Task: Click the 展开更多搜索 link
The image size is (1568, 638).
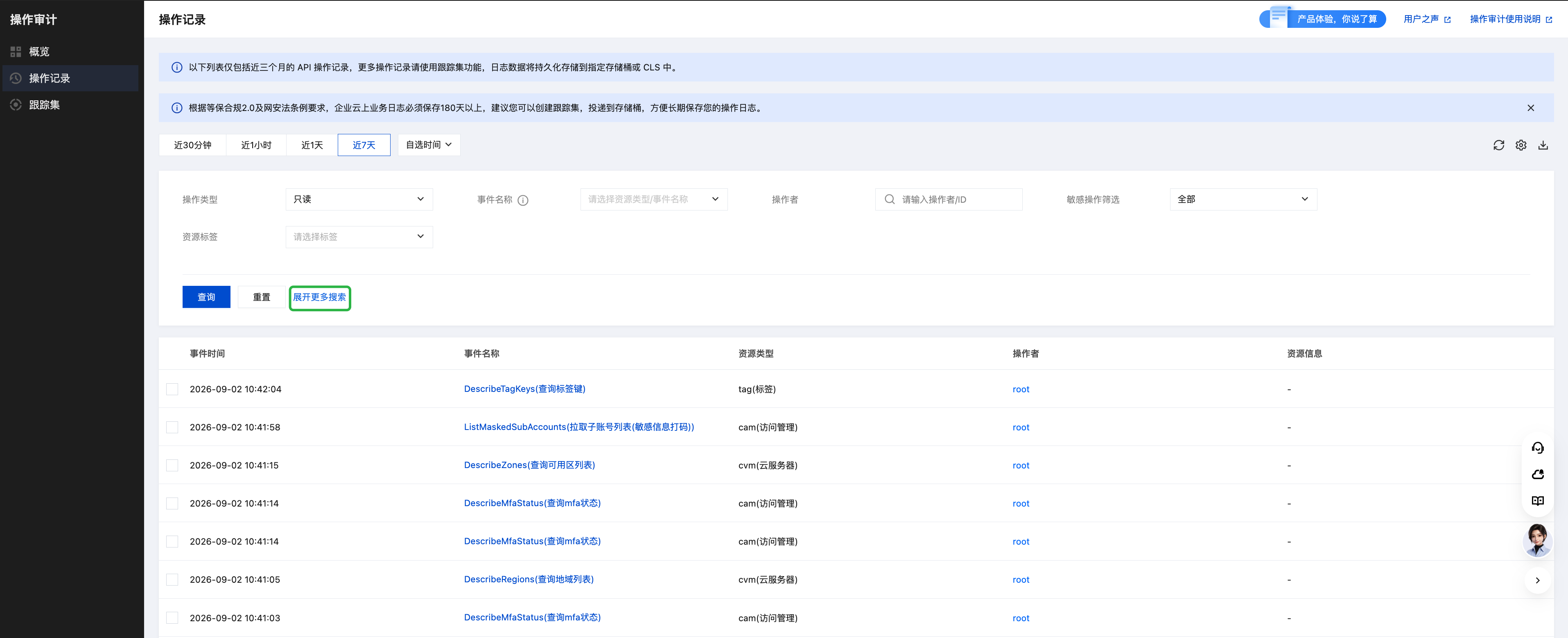Action: pyautogui.click(x=320, y=297)
